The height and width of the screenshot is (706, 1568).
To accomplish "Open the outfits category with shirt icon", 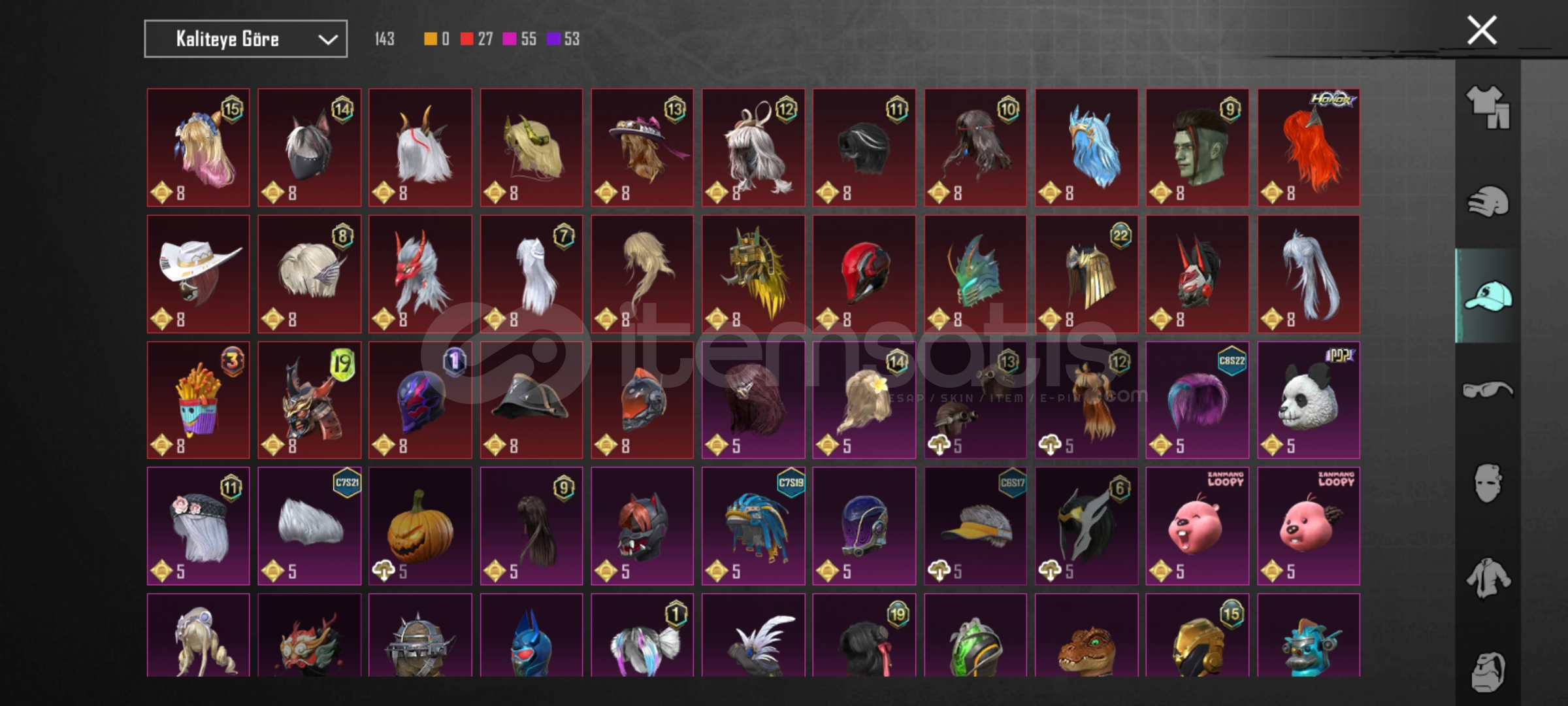I will pyautogui.click(x=1488, y=107).
